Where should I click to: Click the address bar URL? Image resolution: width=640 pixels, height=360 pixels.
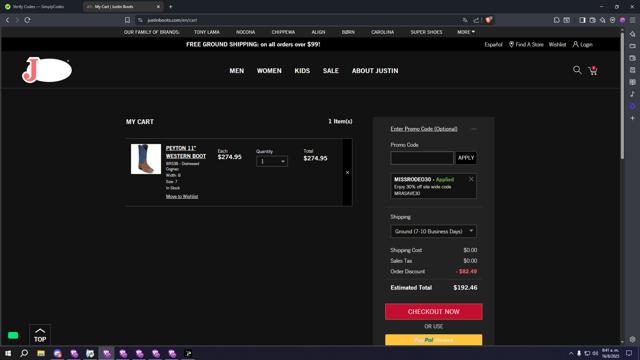pos(172,20)
